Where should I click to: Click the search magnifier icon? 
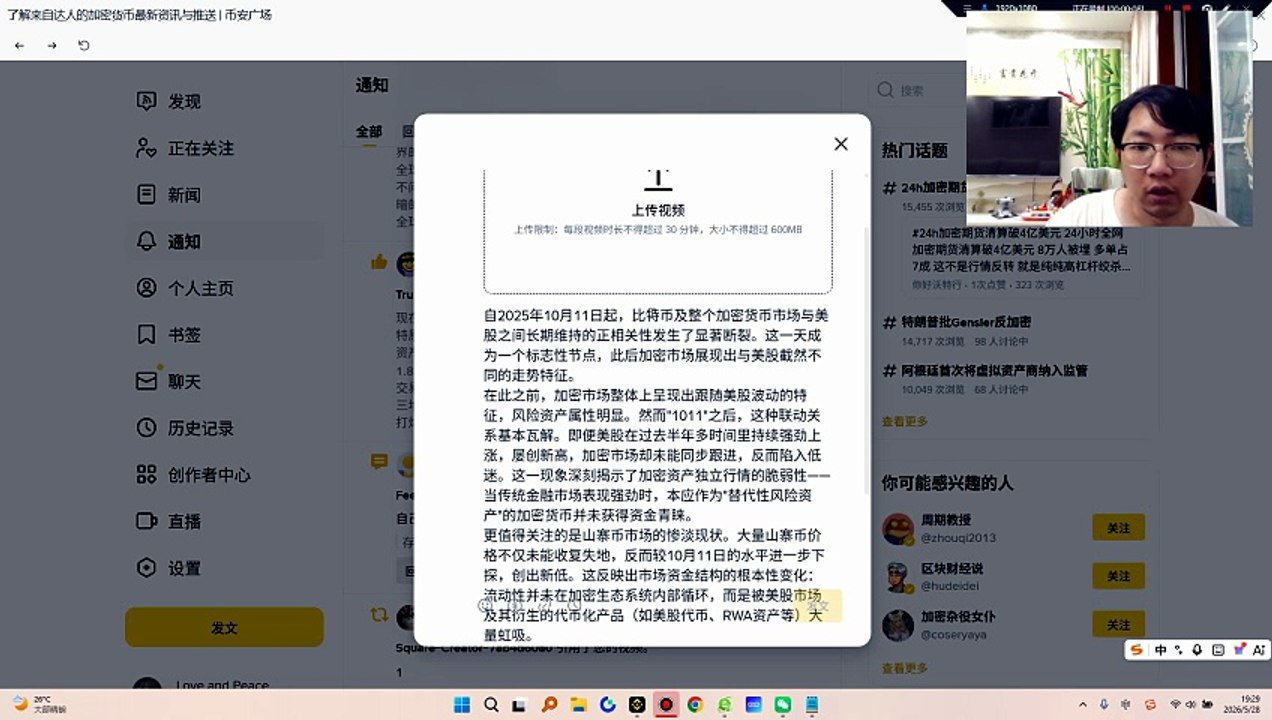pyautogui.click(x=885, y=90)
